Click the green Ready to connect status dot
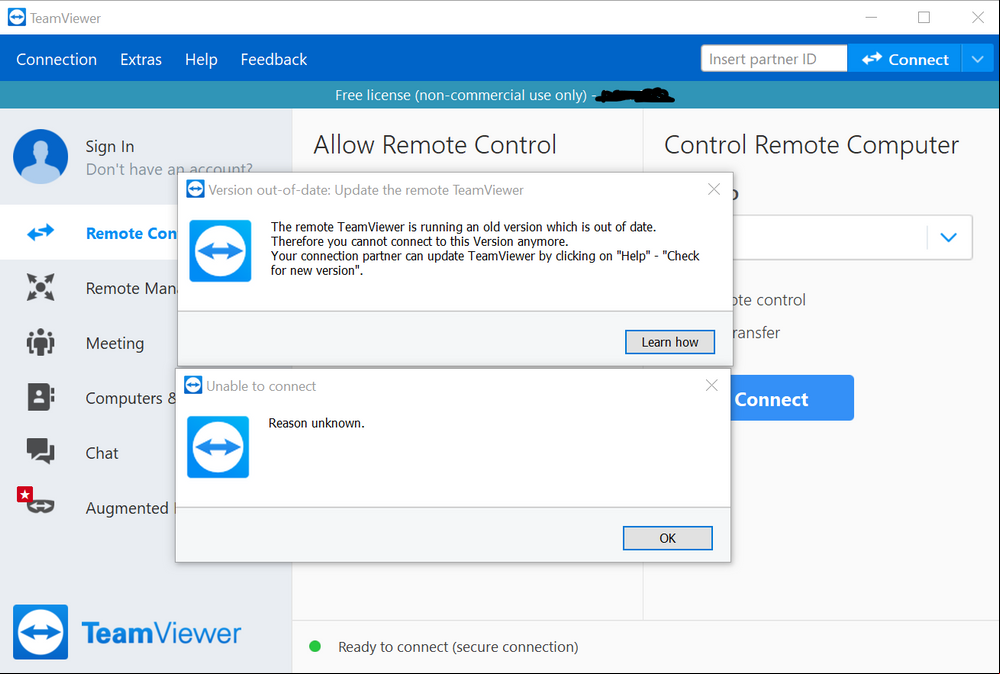 (x=314, y=646)
